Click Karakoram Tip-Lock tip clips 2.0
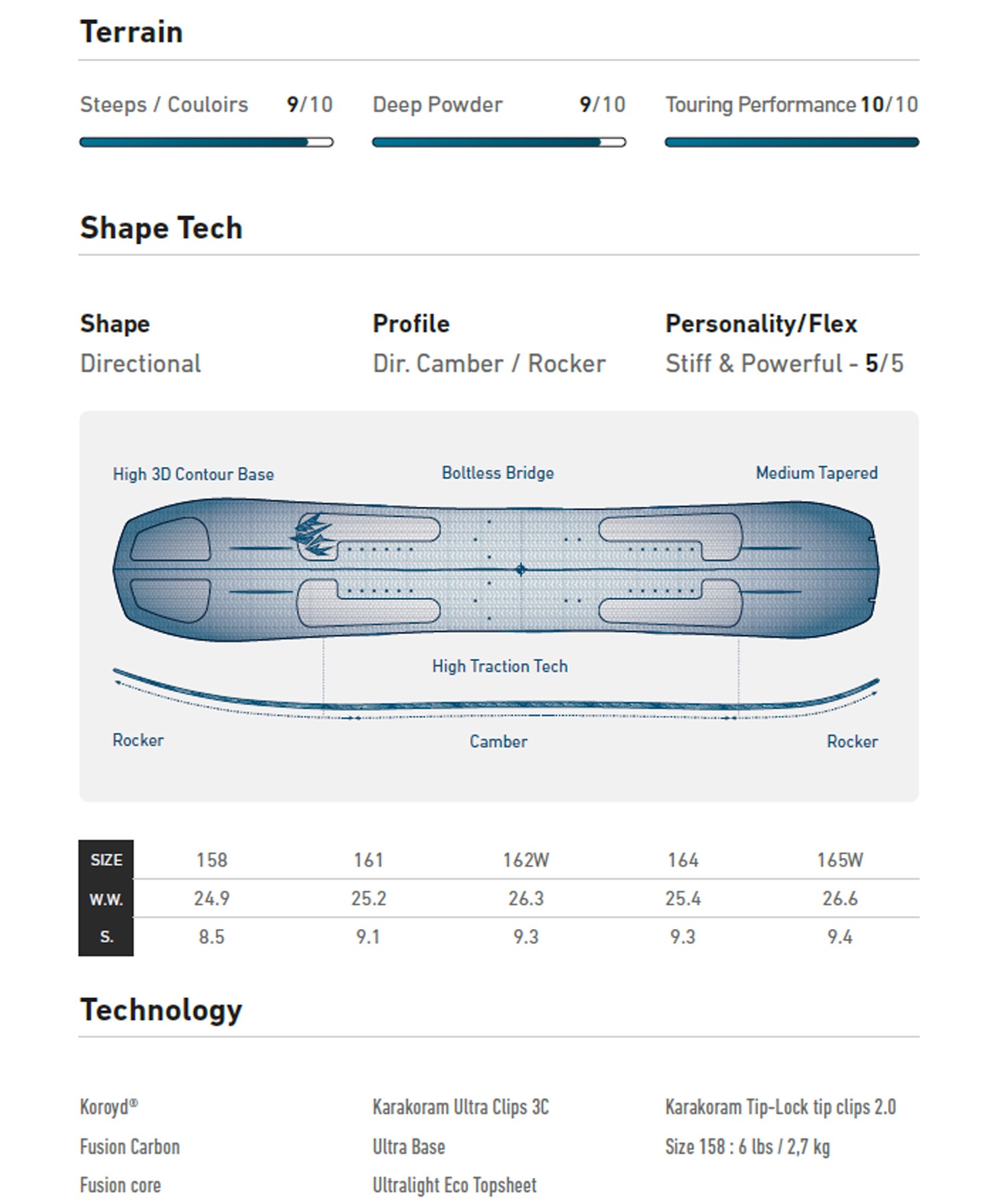This screenshot has width=1003, height=1204. tap(780, 1107)
